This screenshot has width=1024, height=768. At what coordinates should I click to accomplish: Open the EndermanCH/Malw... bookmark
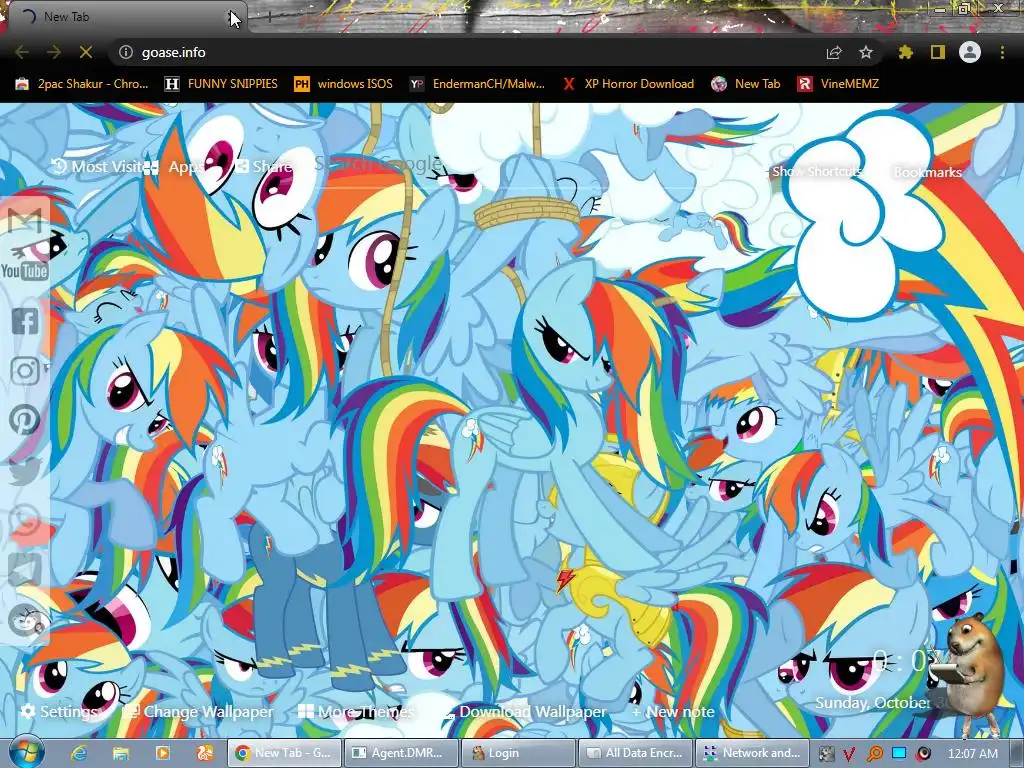coord(477,84)
